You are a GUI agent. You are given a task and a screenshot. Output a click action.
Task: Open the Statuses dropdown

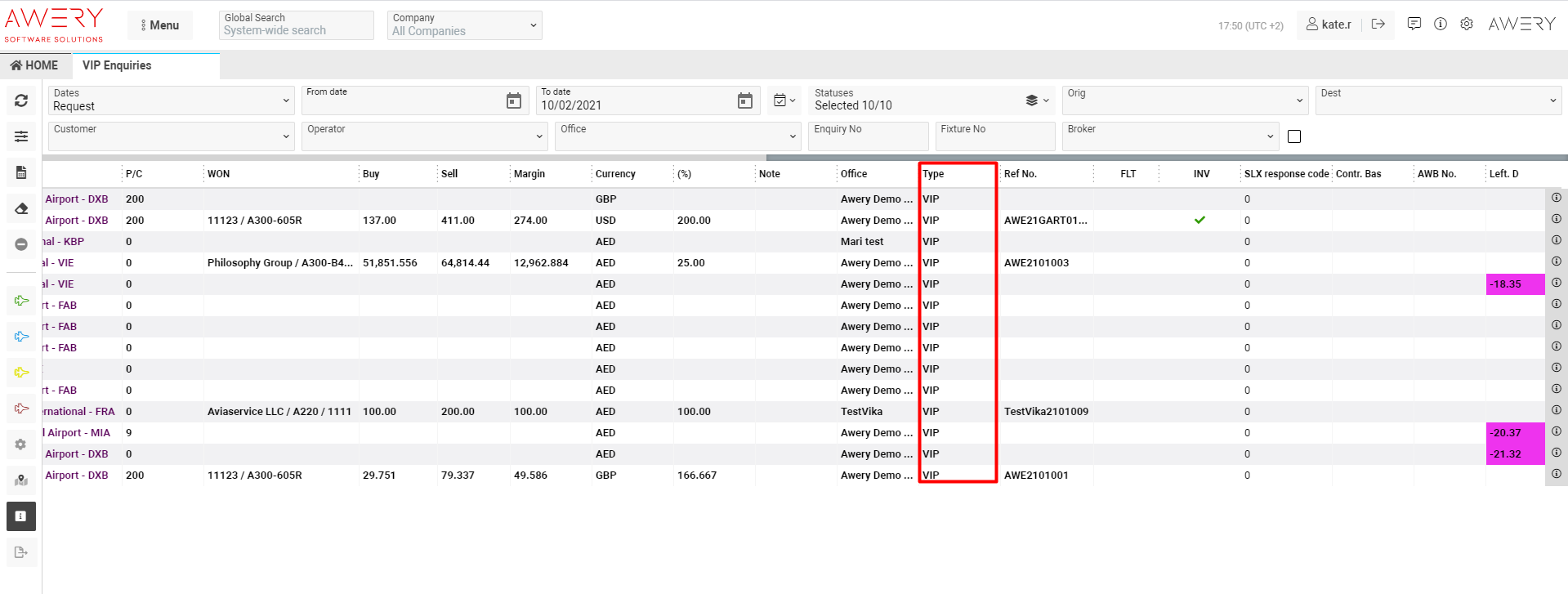point(932,100)
